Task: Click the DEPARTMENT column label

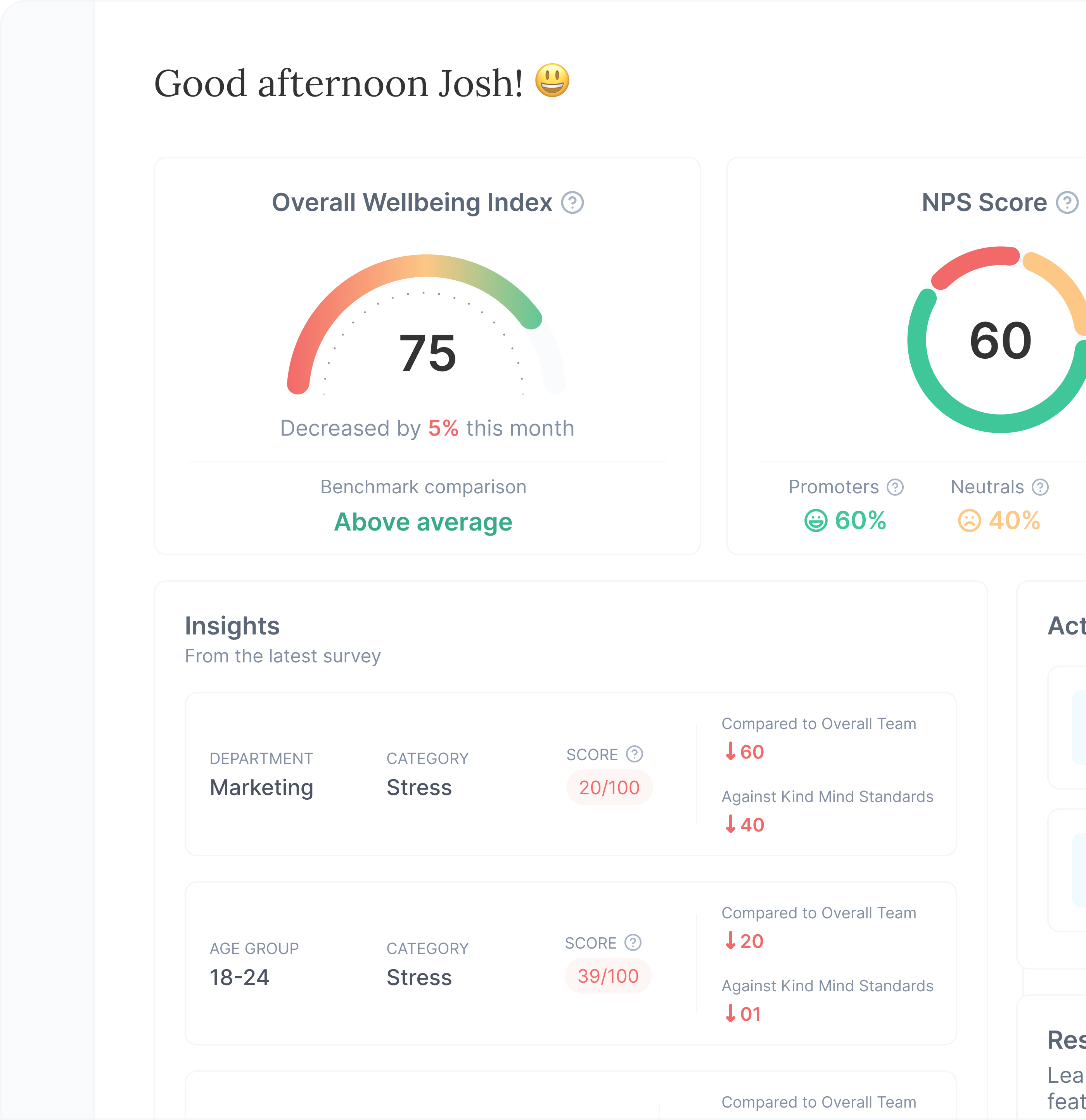Action: (x=261, y=759)
